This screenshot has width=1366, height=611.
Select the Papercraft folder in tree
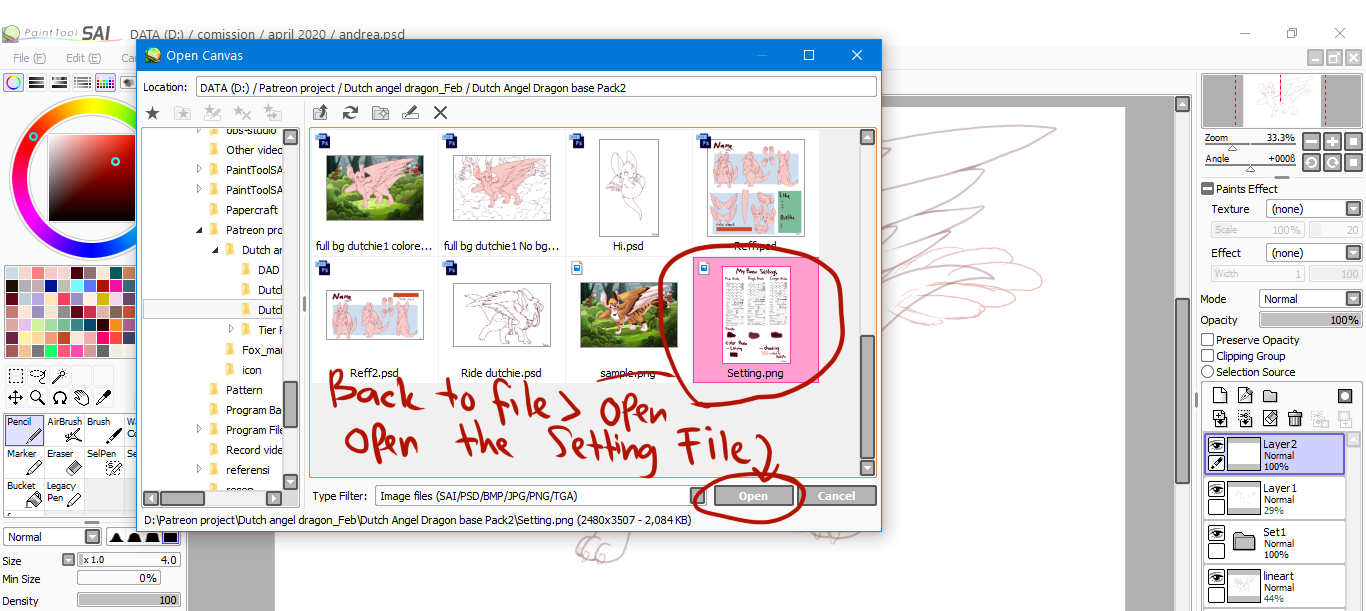tap(252, 210)
